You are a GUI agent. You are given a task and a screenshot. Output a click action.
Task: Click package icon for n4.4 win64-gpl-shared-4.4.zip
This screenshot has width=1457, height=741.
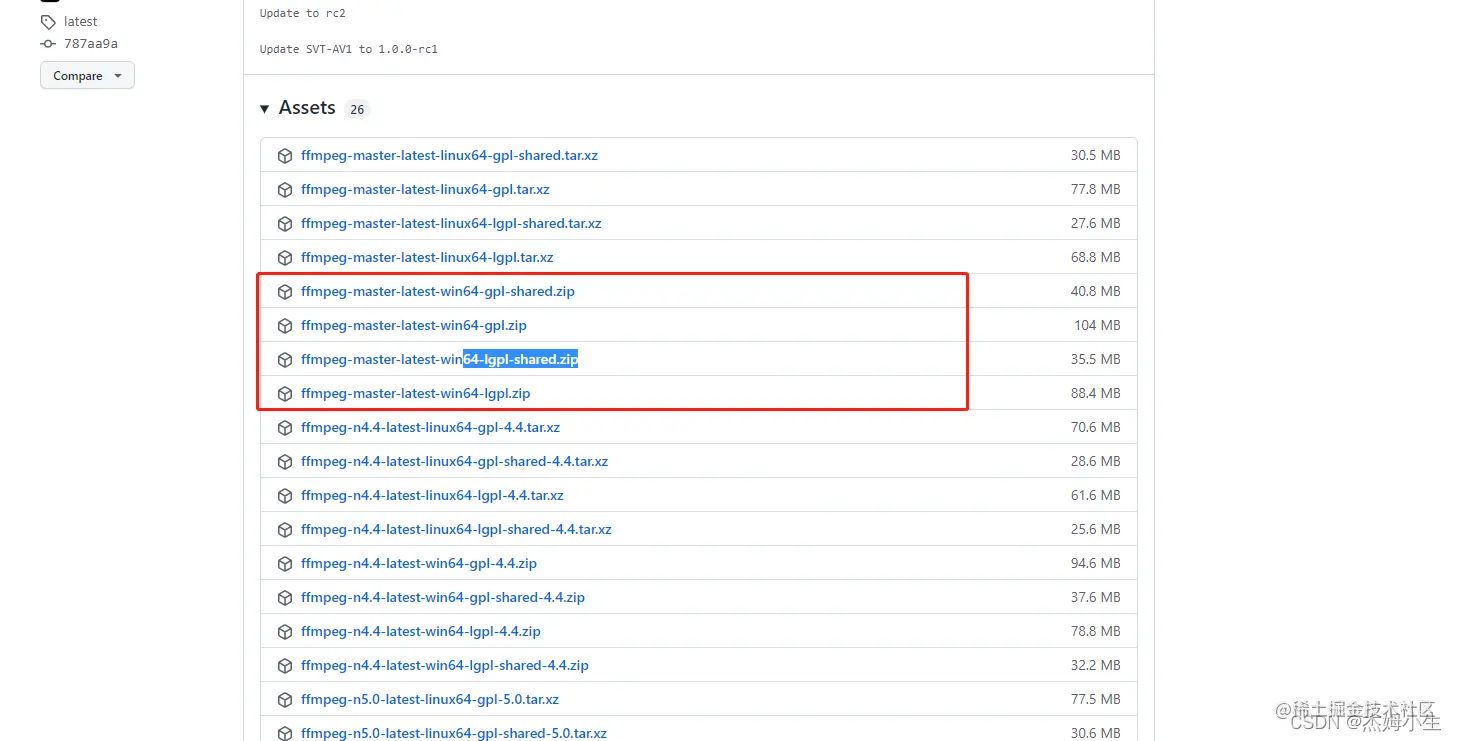[x=285, y=598]
